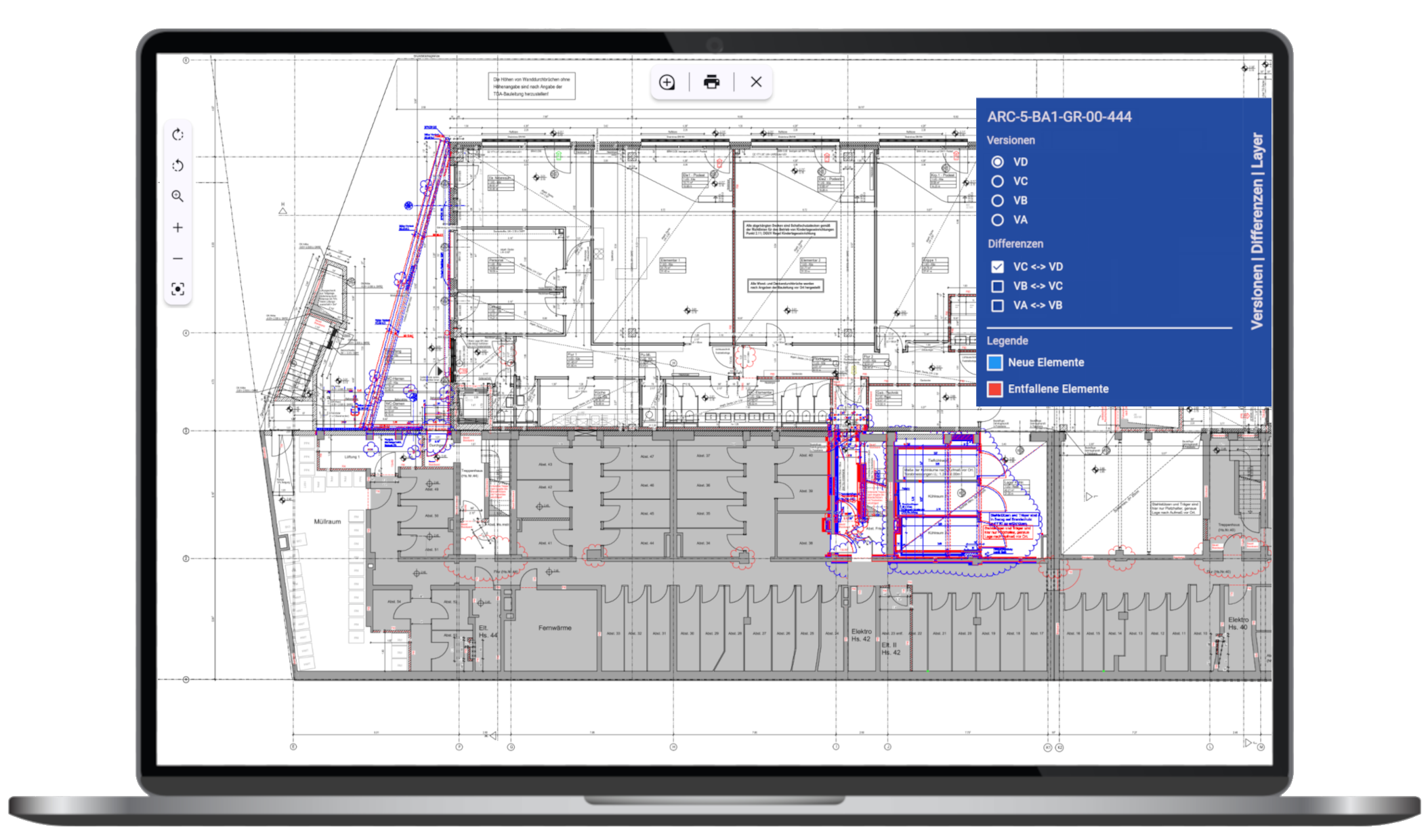The width and height of the screenshot is (1426, 840).
Task: Zoom out with the minus icon
Action: (x=177, y=258)
